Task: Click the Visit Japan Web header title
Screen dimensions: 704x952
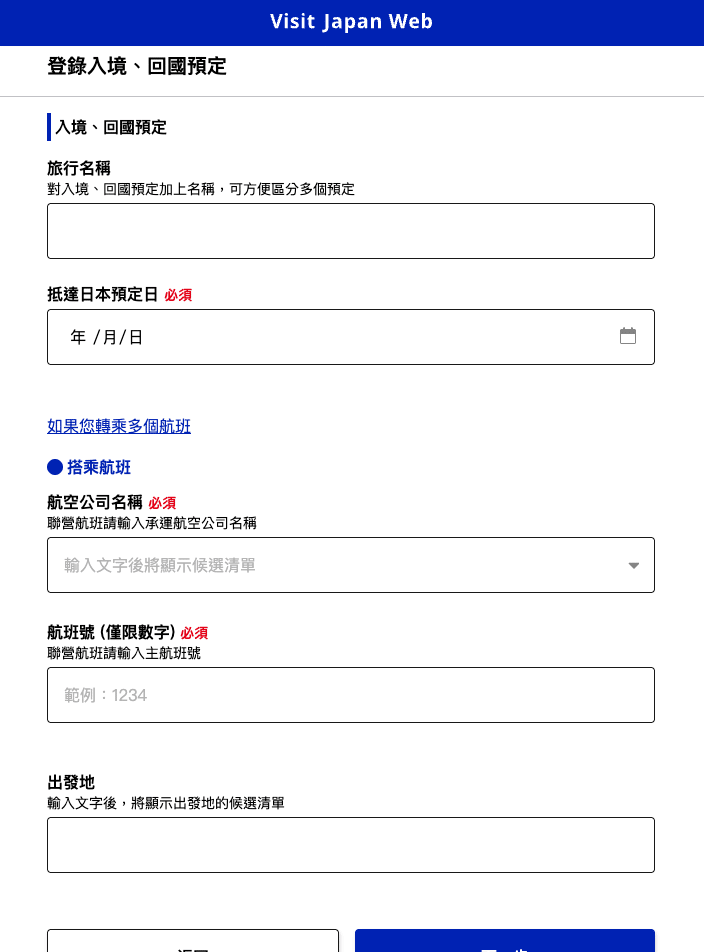Action: [x=351, y=22]
